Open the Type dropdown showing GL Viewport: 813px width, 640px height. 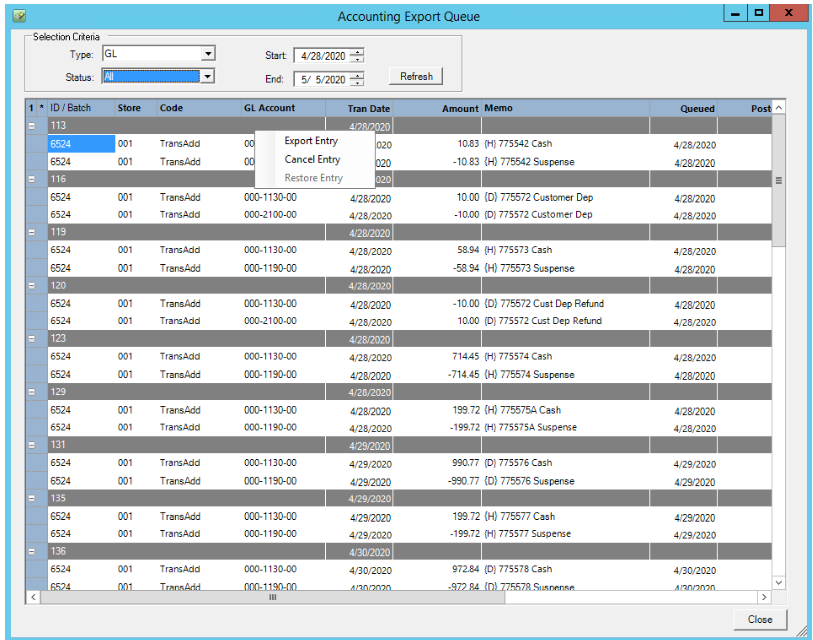[208, 54]
